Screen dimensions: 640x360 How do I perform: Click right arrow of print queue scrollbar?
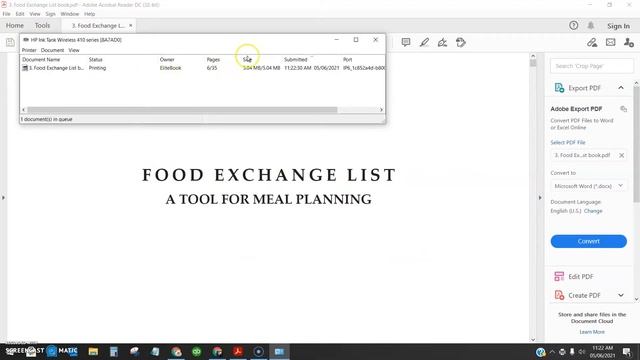tap(381, 110)
